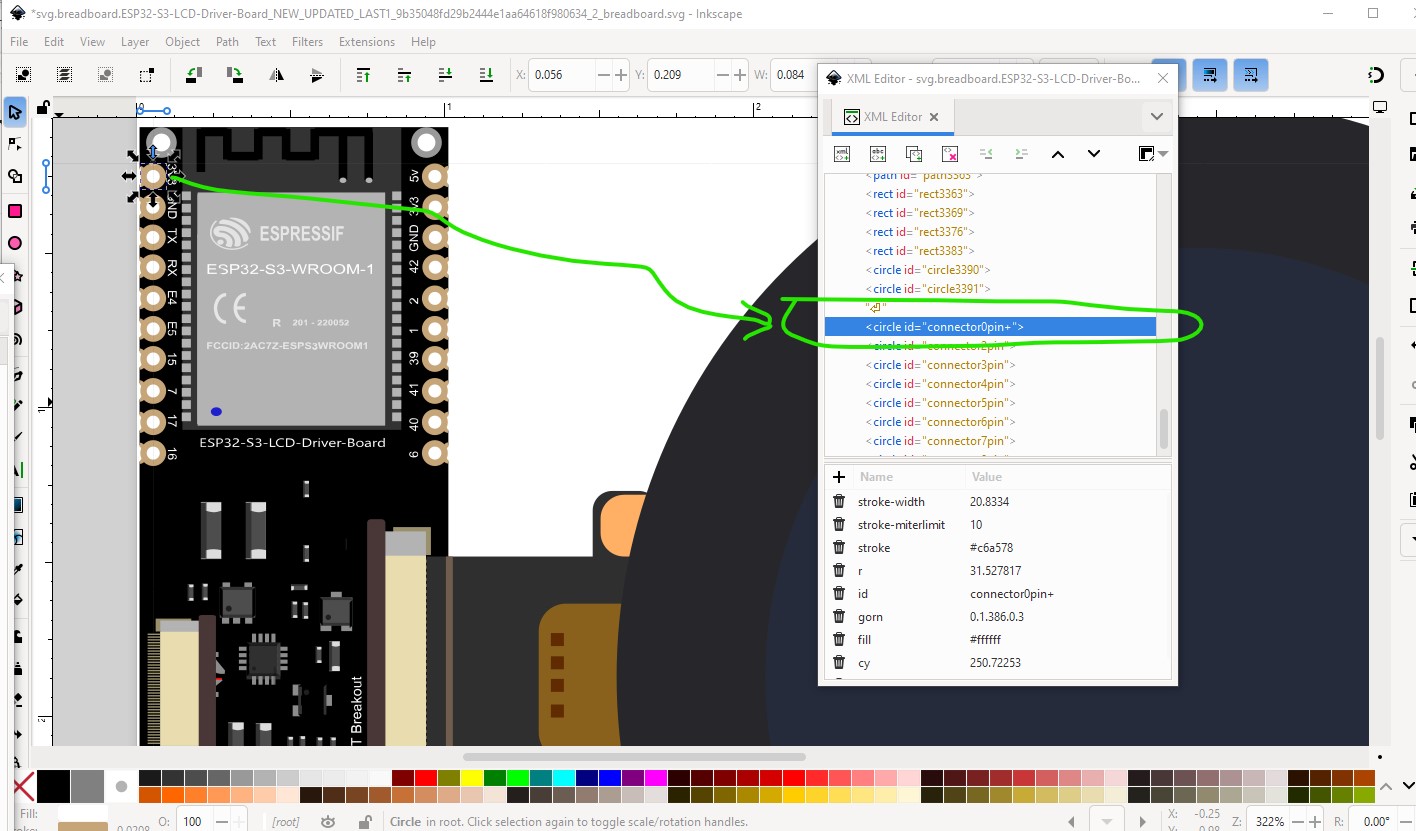
Task: Delete the stroke-width attribute
Action: (839, 502)
